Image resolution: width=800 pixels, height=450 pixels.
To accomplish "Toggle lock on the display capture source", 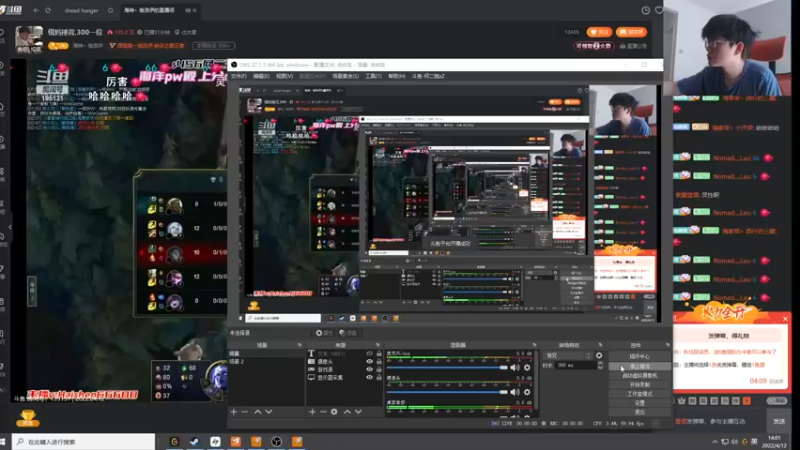I will (x=379, y=378).
